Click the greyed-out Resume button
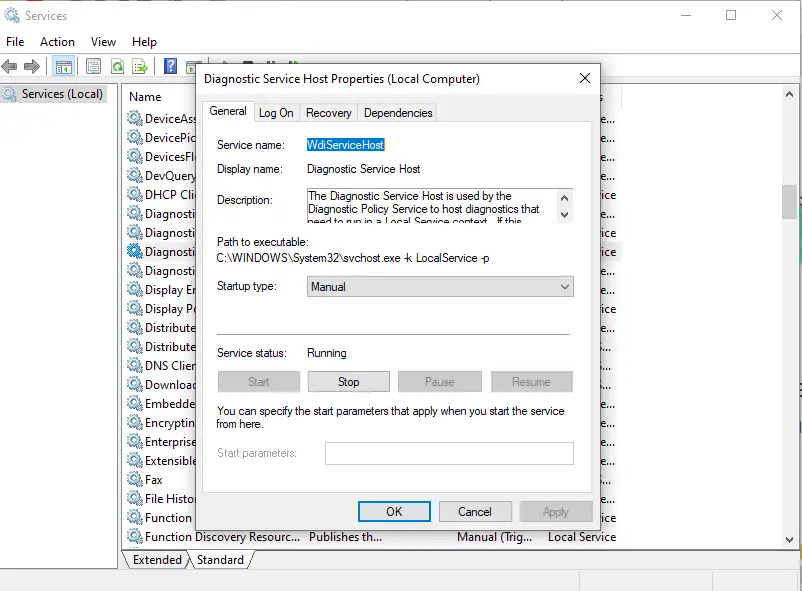 pos(531,382)
